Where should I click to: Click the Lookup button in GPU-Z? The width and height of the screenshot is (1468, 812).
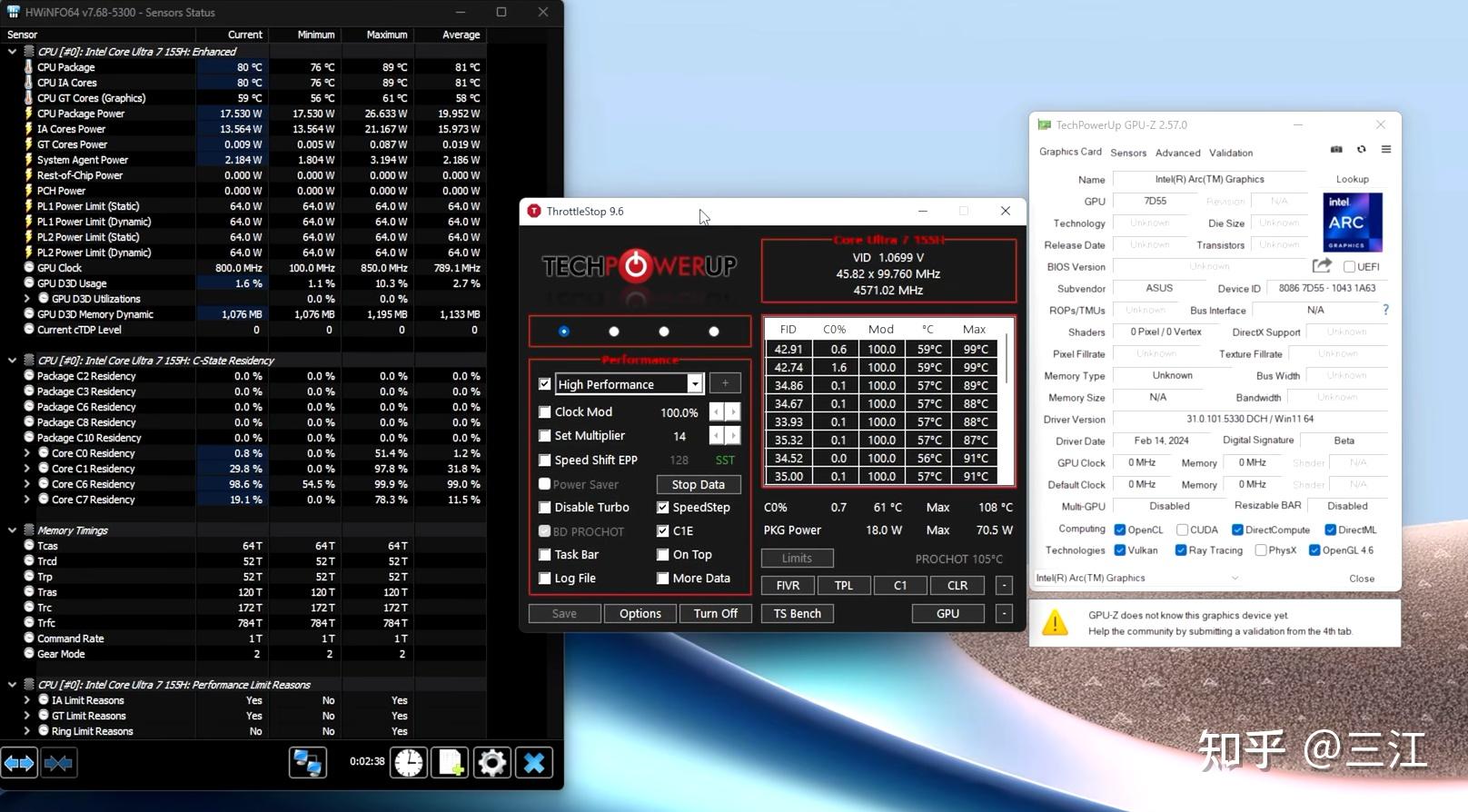click(x=1353, y=179)
